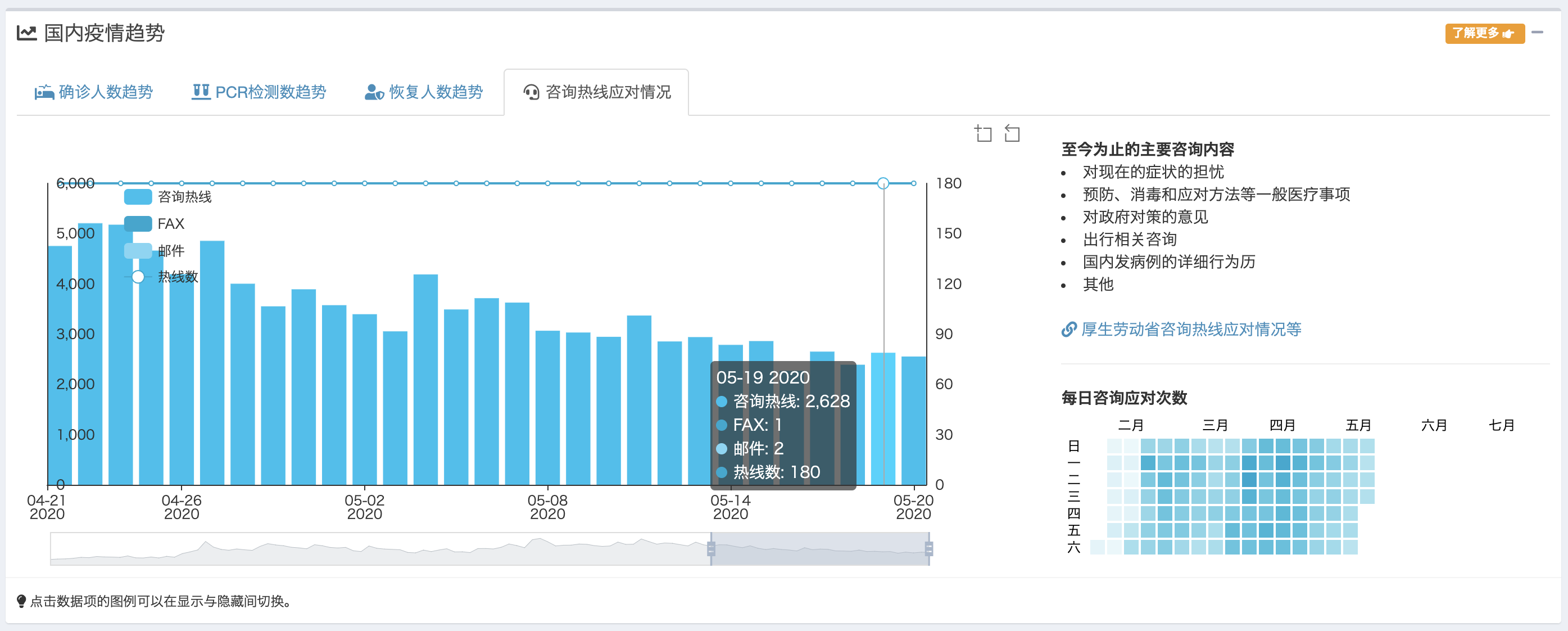Screen dimensions: 1568x631
Task: Collapse the panel with the minus button
Action: (1537, 32)
